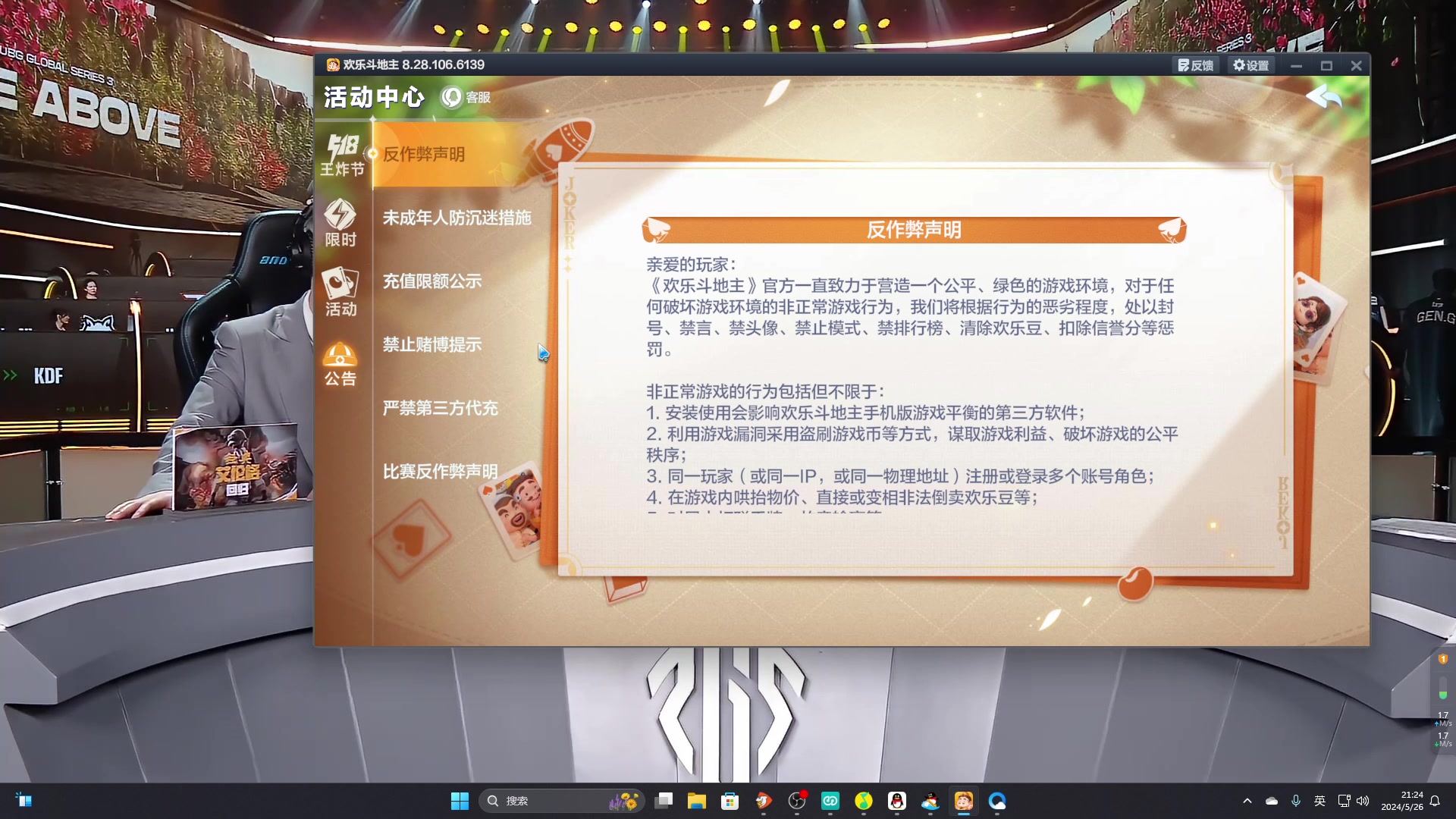Open the teal link-icon app on taskbar

click(x=830, y=801)
